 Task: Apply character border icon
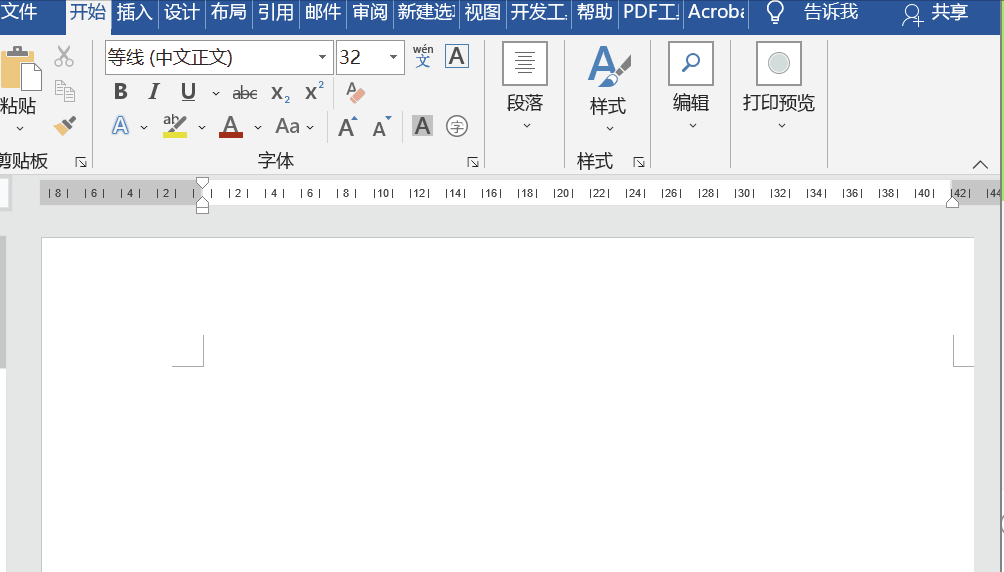pyautogui.click(x=457, y=56)
